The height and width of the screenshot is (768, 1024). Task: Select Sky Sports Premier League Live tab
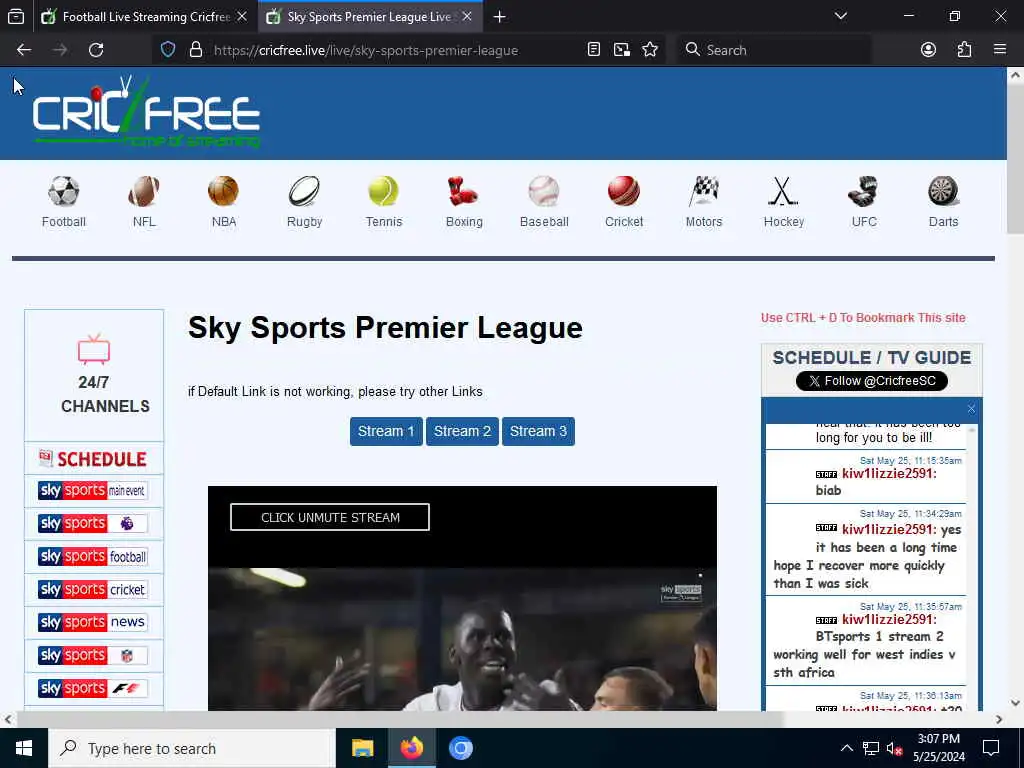coord(370,16)
